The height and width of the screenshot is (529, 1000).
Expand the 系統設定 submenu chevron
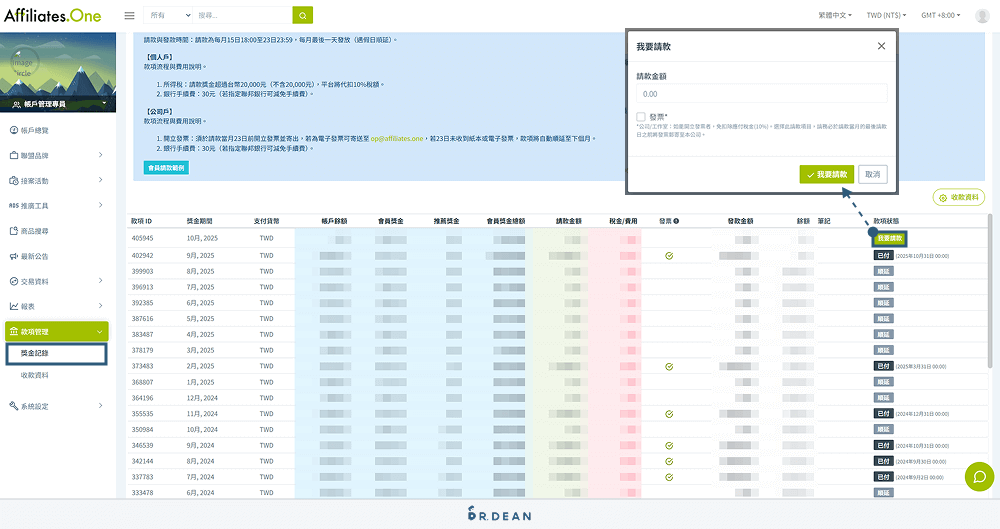click(x=101, y=405)
